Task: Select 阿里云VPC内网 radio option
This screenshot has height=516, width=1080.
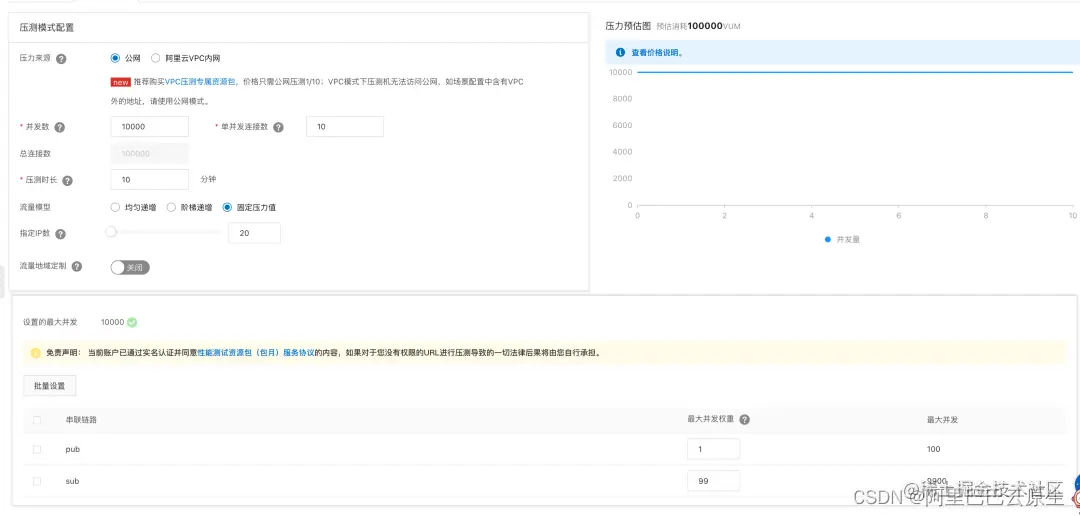Action: [x=156, y=59]
